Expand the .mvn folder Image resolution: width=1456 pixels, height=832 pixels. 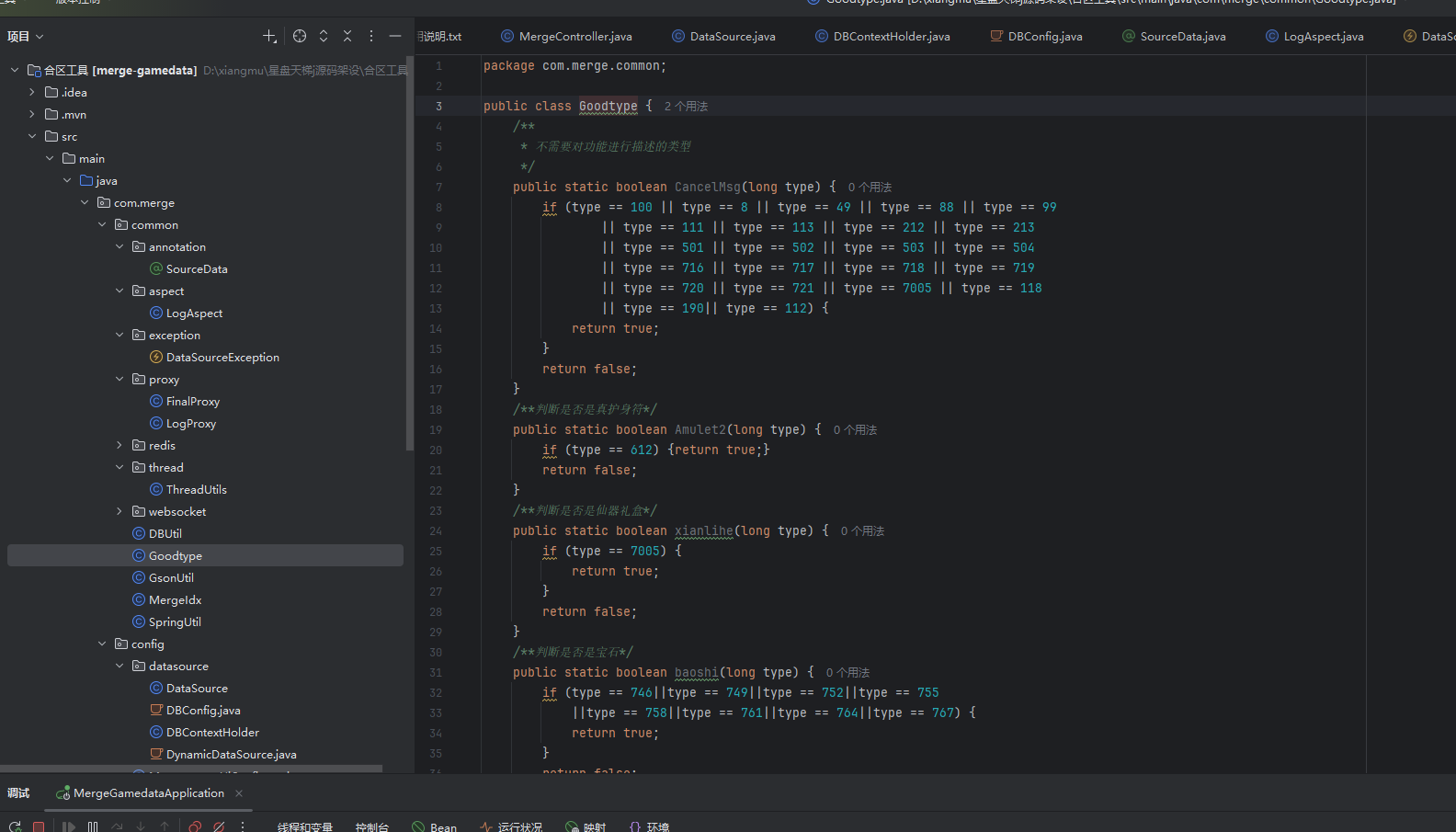coord(32,114)
